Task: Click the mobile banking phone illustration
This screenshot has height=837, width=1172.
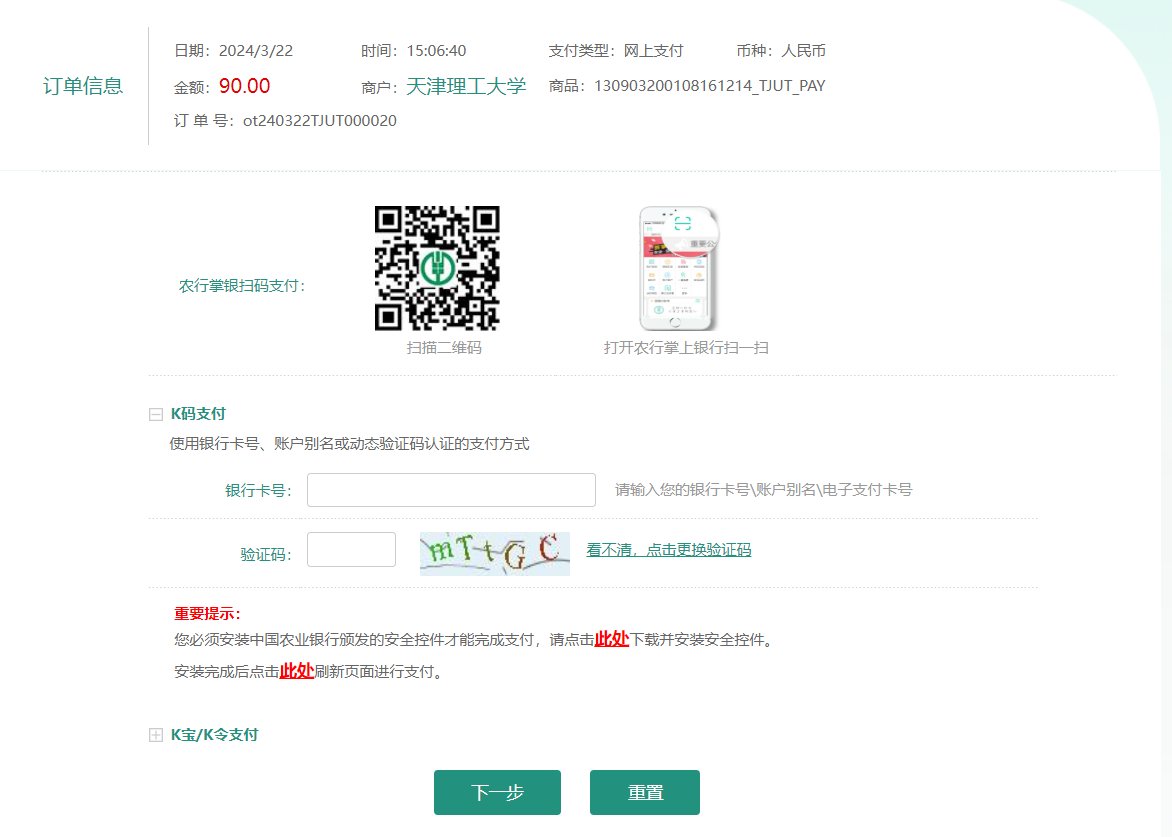Action: click(680, 269)
